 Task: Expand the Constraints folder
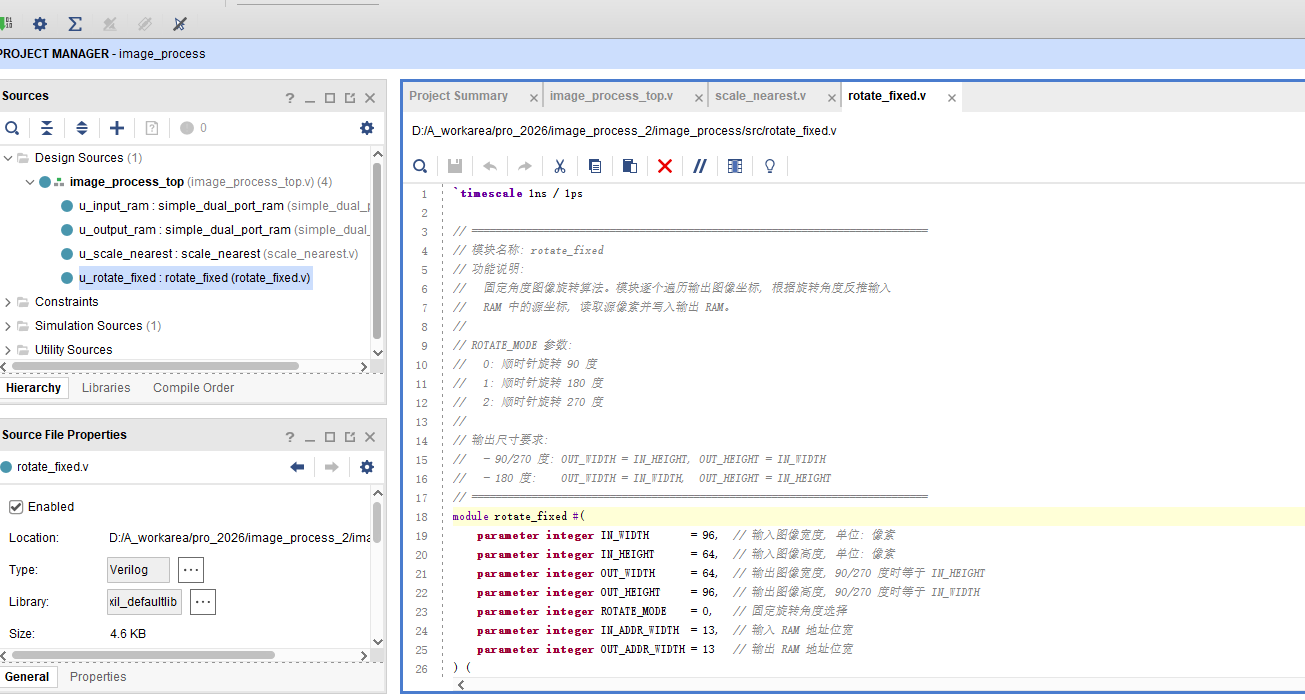click(9, 302)
